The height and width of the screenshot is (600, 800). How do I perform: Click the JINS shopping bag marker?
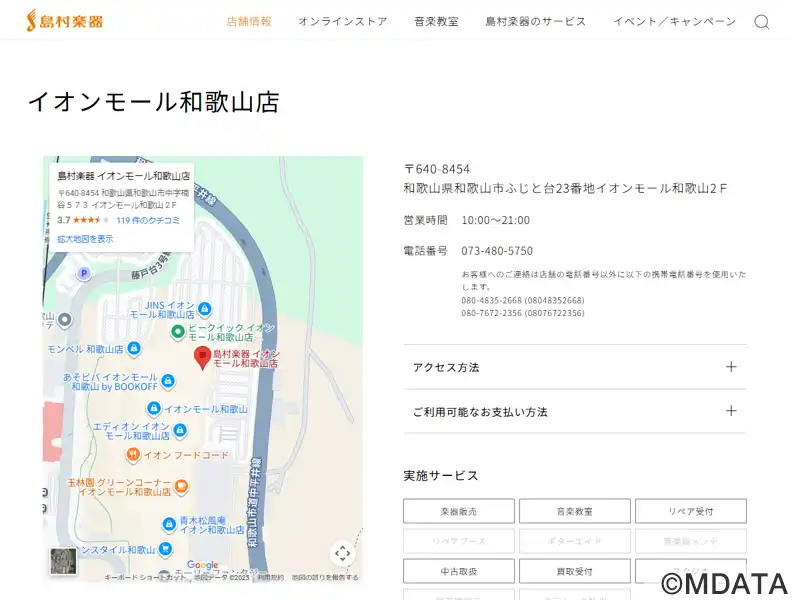(x=205, y=308)
